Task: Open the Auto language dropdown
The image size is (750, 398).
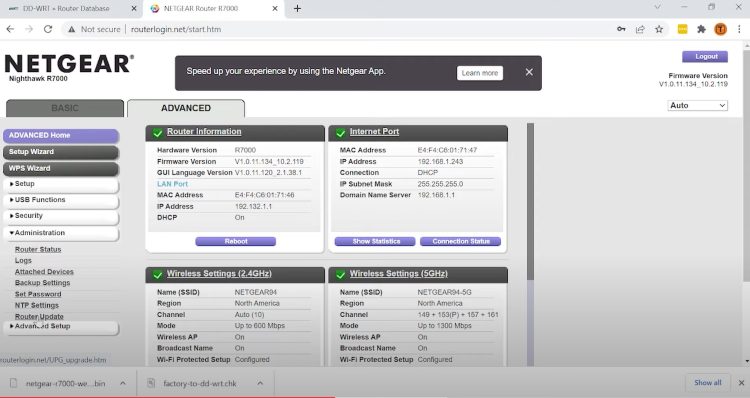Action: [697, 105]
